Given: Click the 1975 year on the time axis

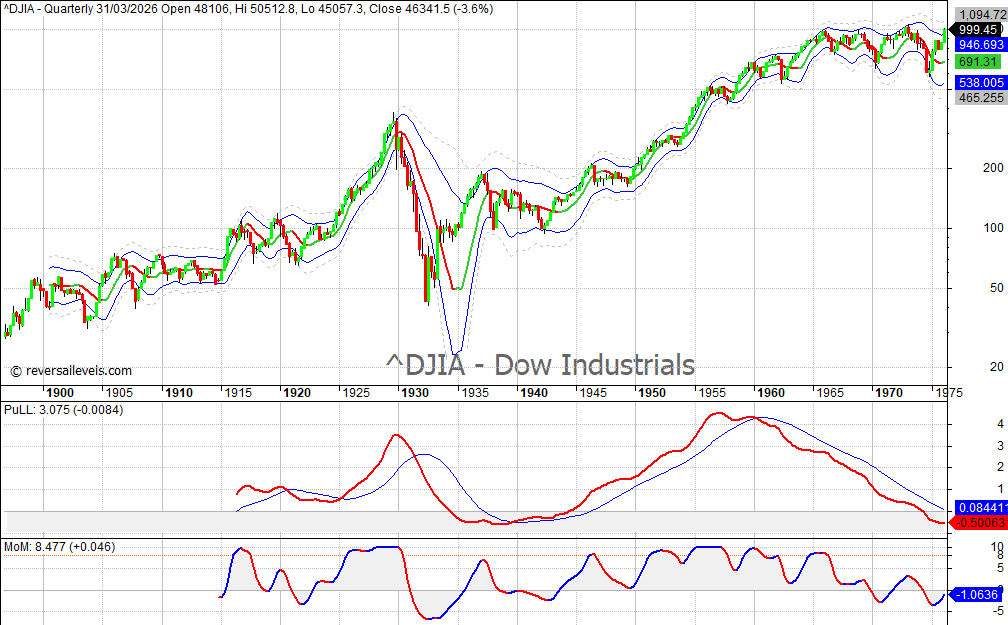Looking at the screenshot, I should 948,393.
